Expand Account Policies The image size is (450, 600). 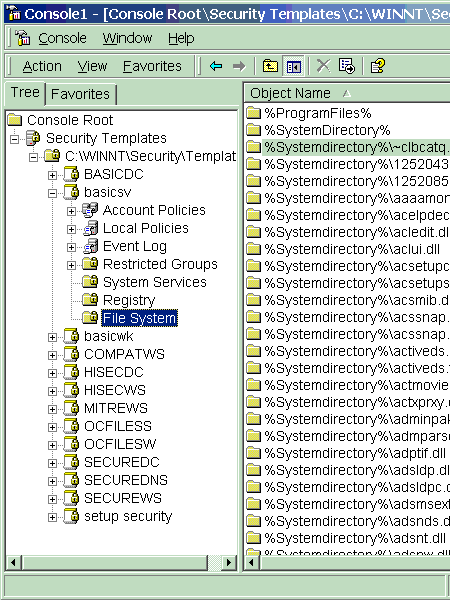pos(71,211)
